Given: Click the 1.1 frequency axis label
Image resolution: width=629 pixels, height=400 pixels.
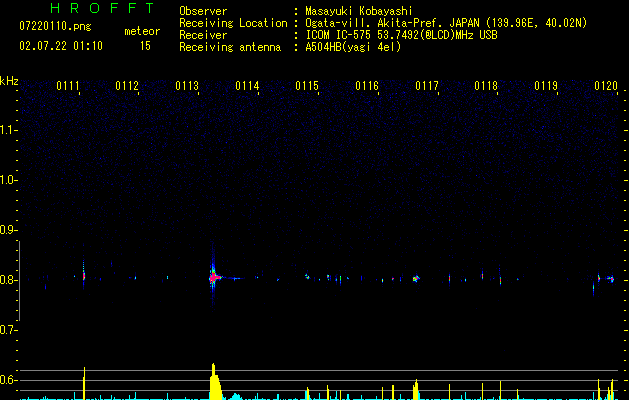Looking at the screenshot, I should tap(9, 130).
